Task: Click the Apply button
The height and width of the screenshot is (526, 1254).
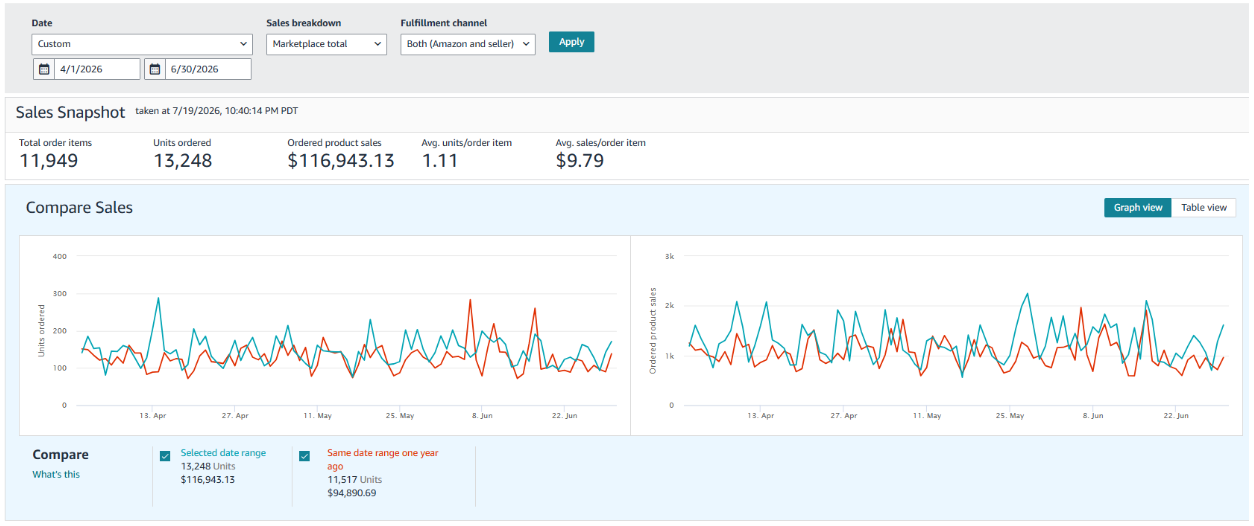Action: [571, 42]
